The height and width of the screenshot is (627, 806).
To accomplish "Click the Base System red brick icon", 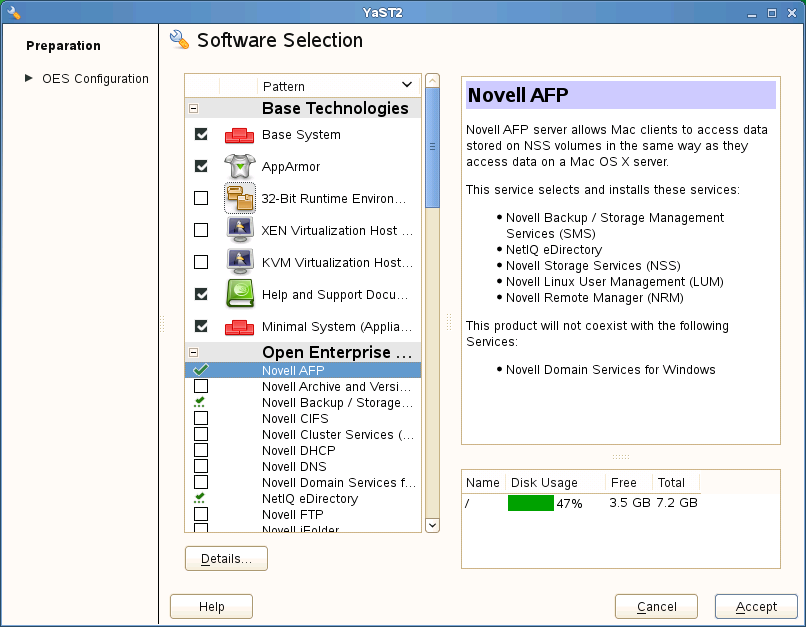I will click(239, 135).
